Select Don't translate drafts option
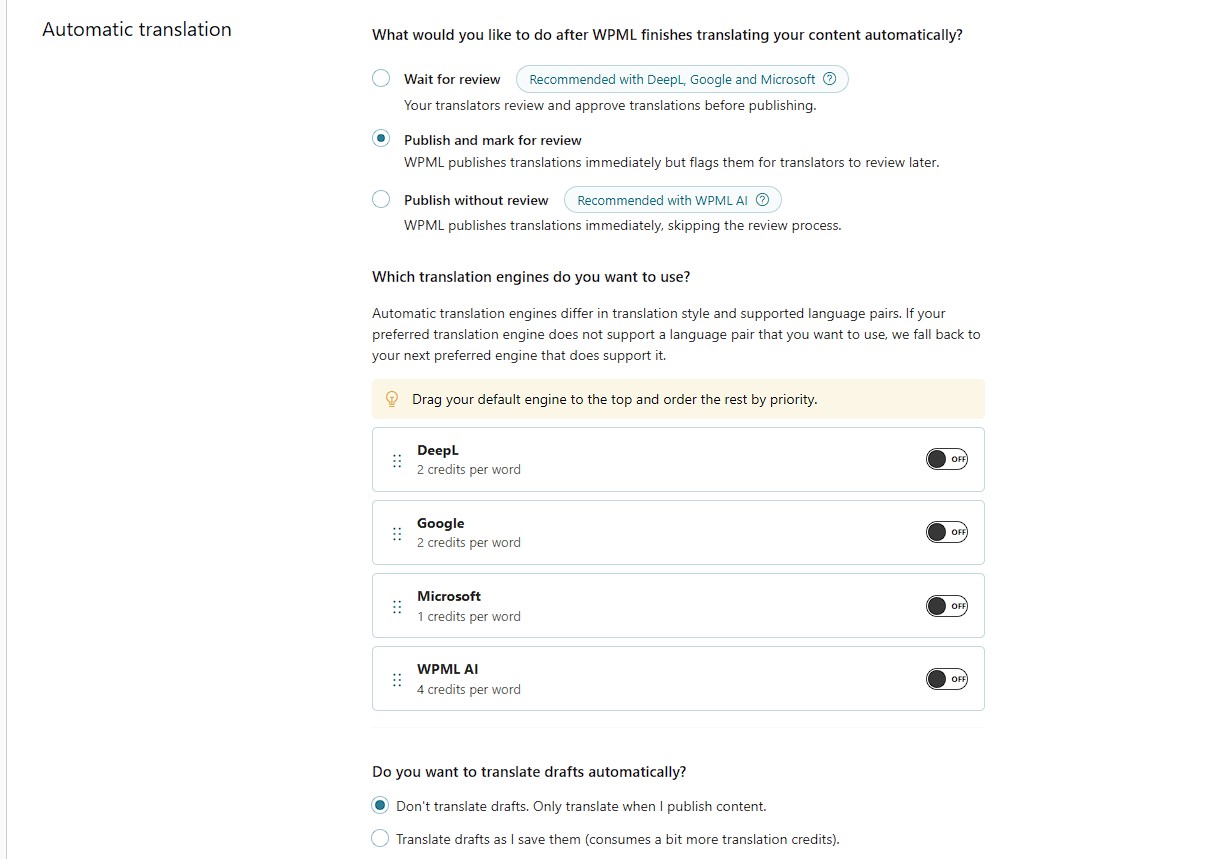 (380, 805)
